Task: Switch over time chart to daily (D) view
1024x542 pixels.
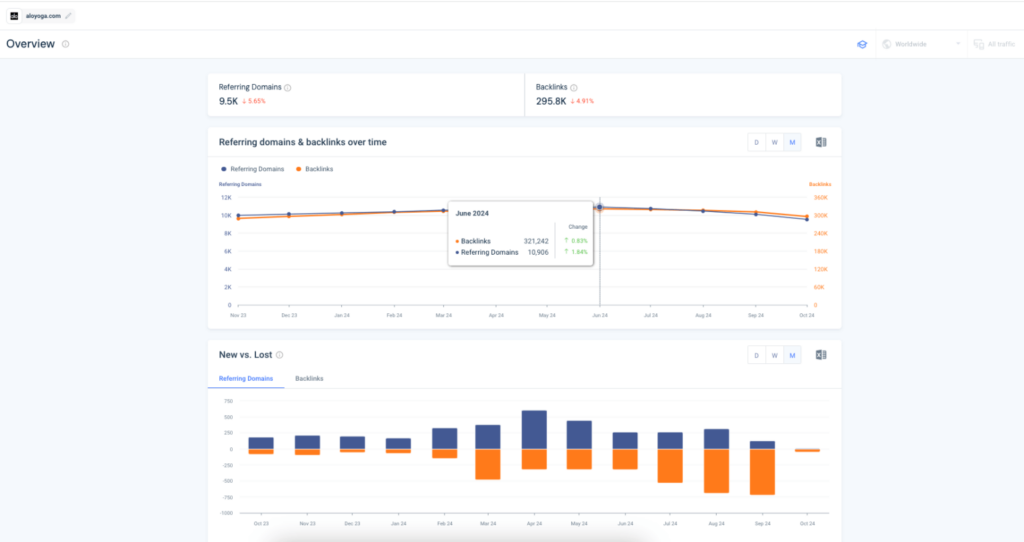Action: point(757,142)
